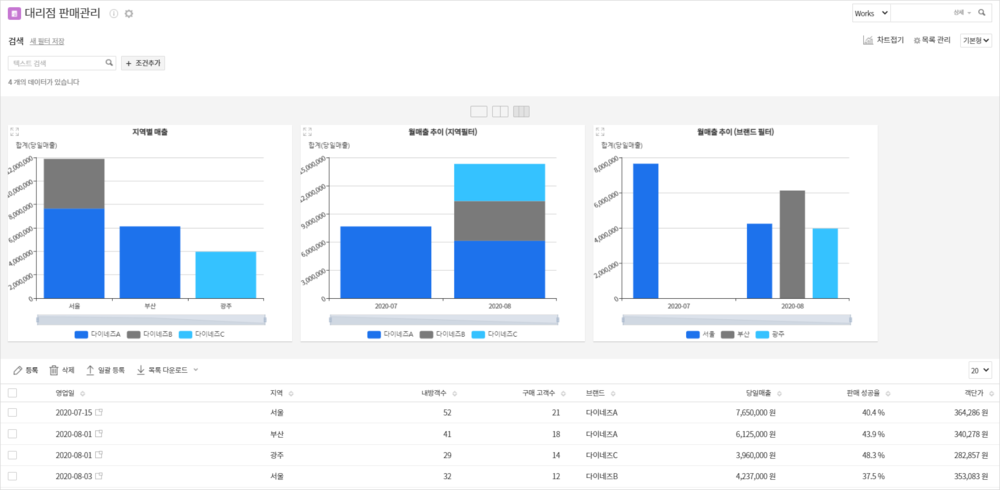Select the two-column chart layout

tap(500, 112)
